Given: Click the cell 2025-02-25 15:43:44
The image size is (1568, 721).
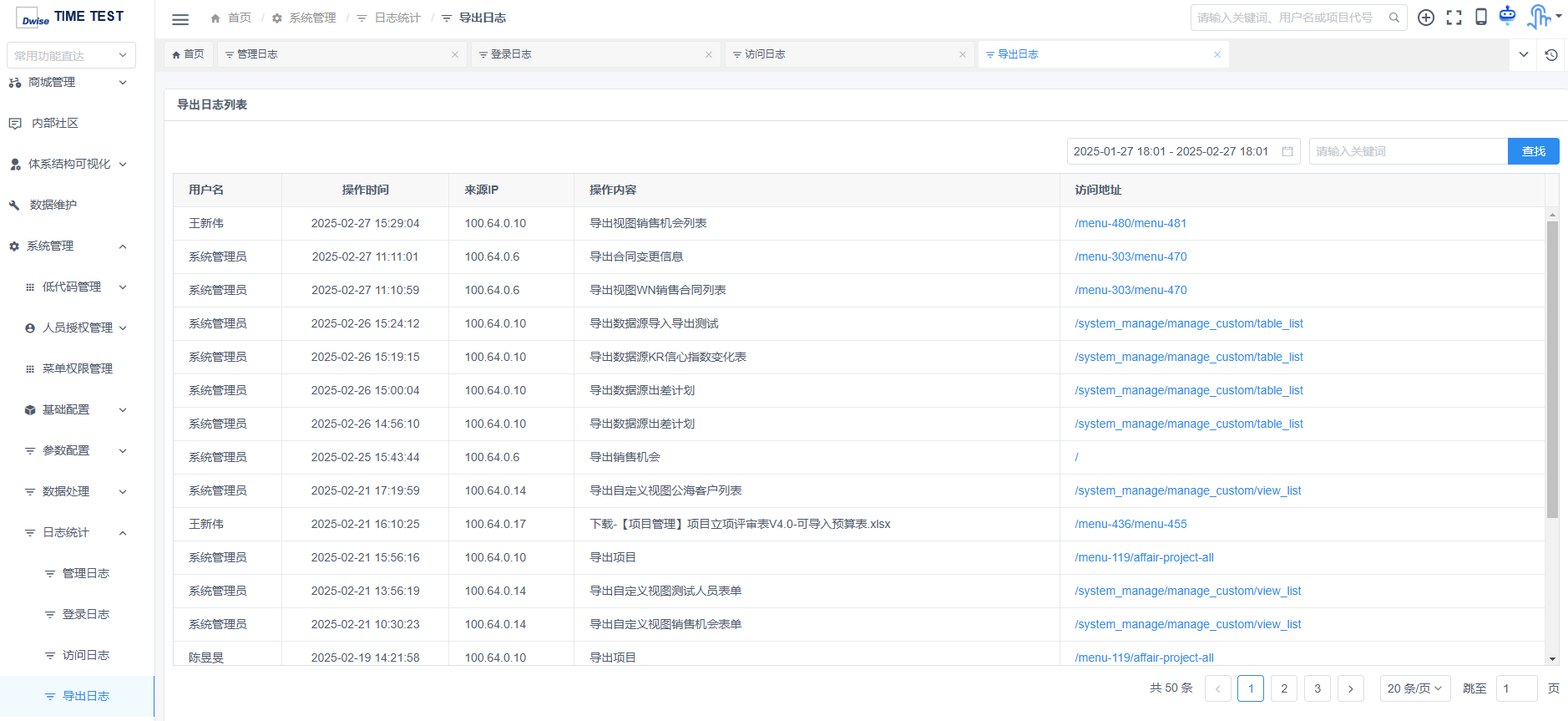Looking at the screenshot, I should (x=366, y=457).
